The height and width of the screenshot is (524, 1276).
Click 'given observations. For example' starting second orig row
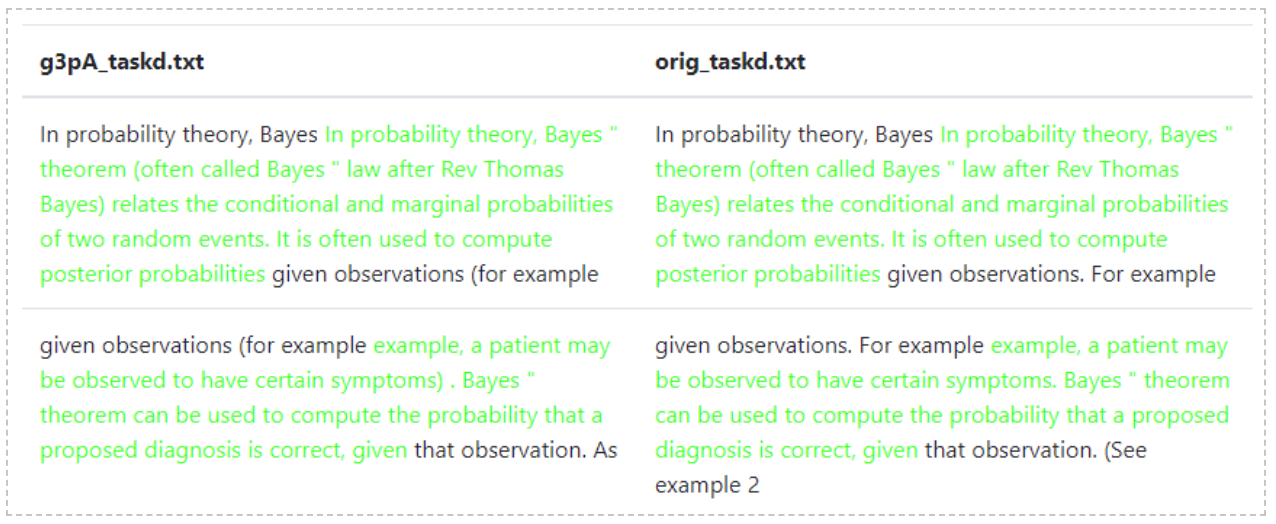click(819, 346)
